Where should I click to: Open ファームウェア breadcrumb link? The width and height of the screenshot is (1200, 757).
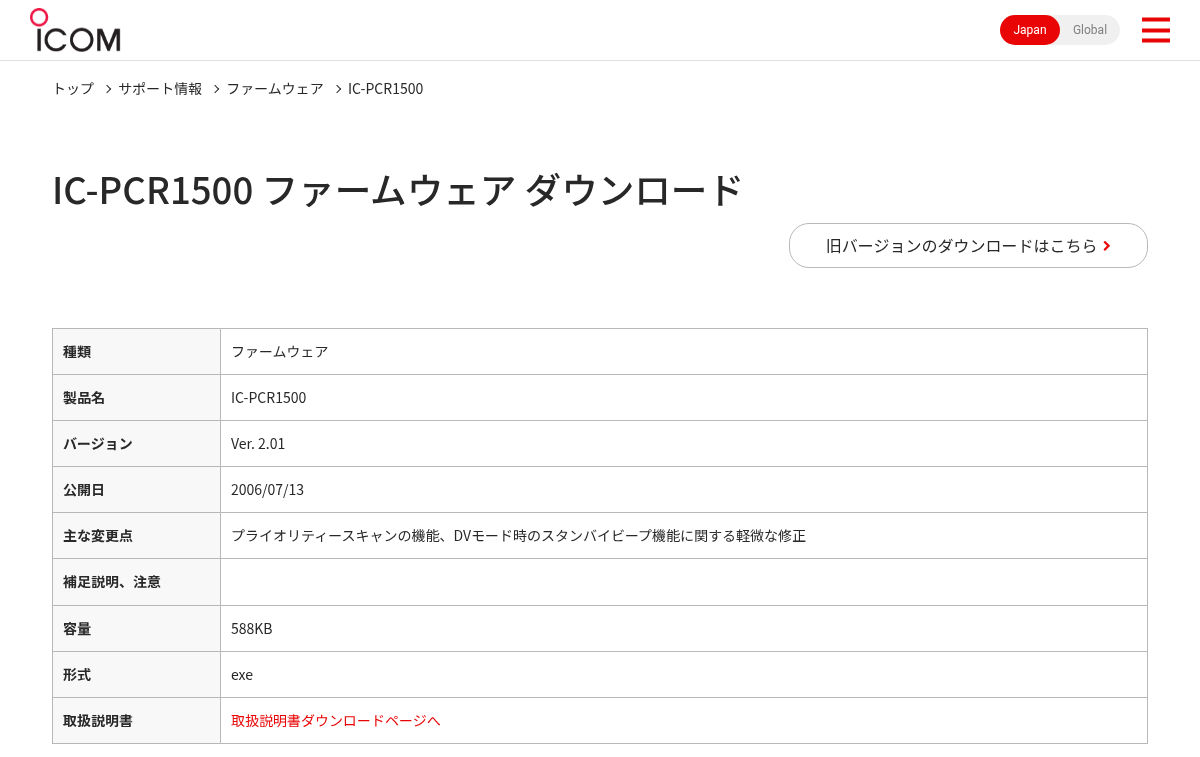pos(275,89)
